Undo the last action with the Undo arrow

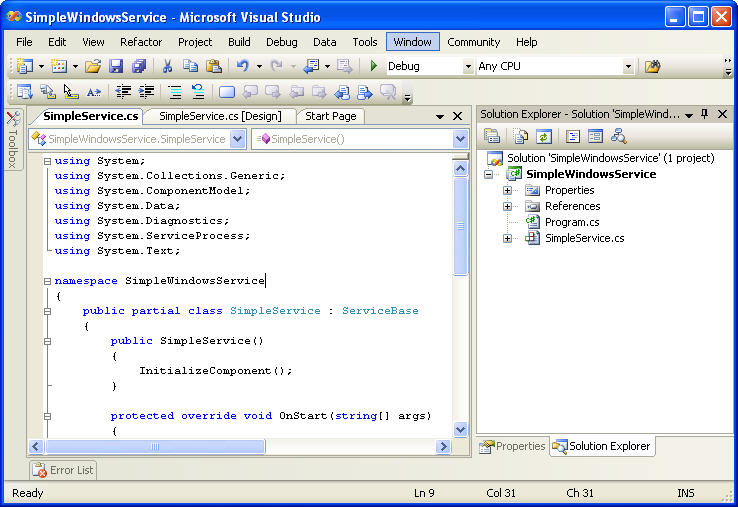[242, 66]
